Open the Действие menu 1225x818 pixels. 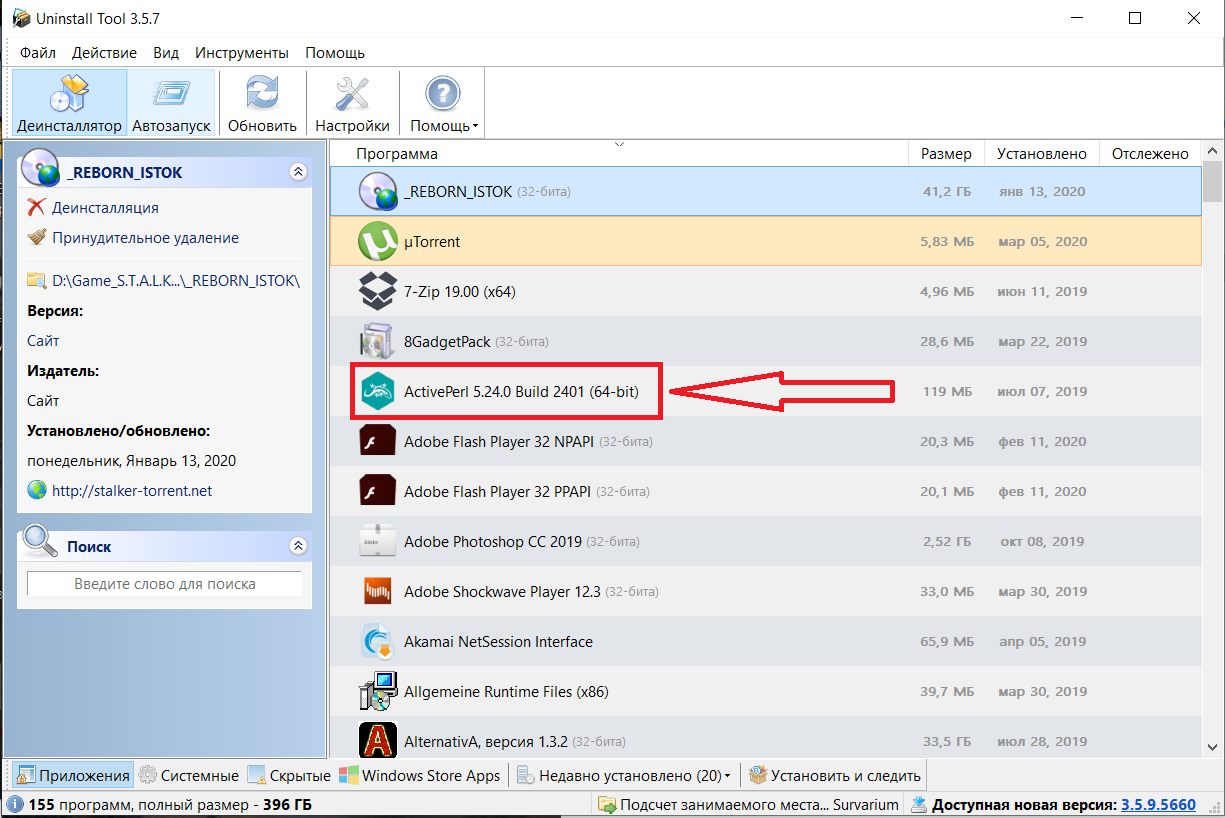coord(105,52)
